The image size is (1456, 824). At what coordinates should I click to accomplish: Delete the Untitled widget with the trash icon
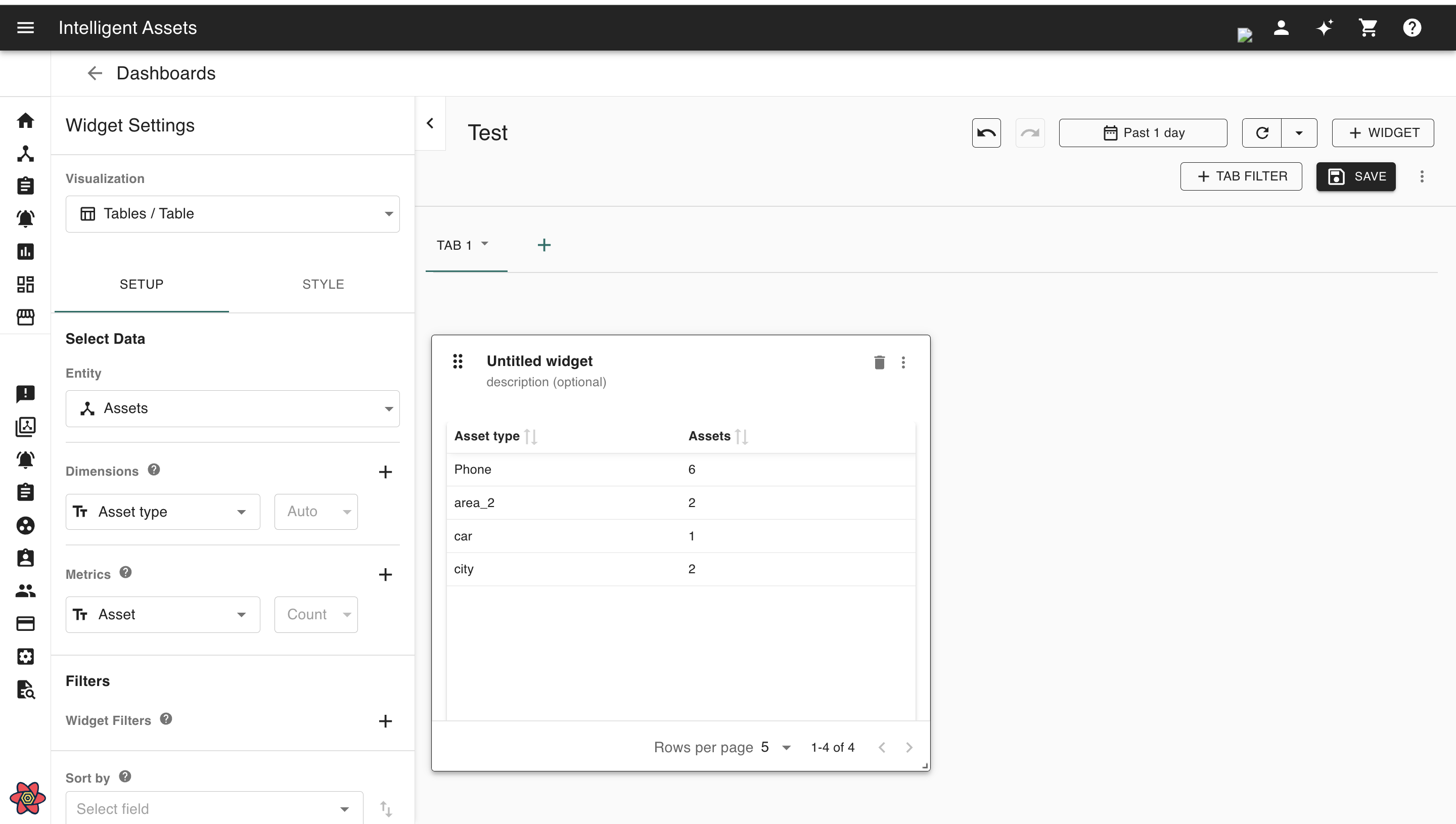coord(879,362)
